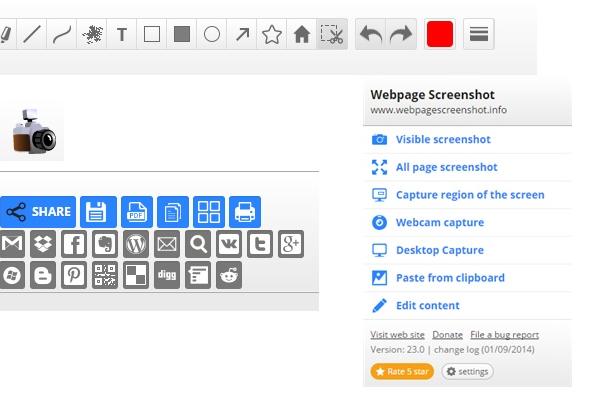This screenshot has height=400, width=600.
Task: Open the line thickness menu
Action: [479, 34]
